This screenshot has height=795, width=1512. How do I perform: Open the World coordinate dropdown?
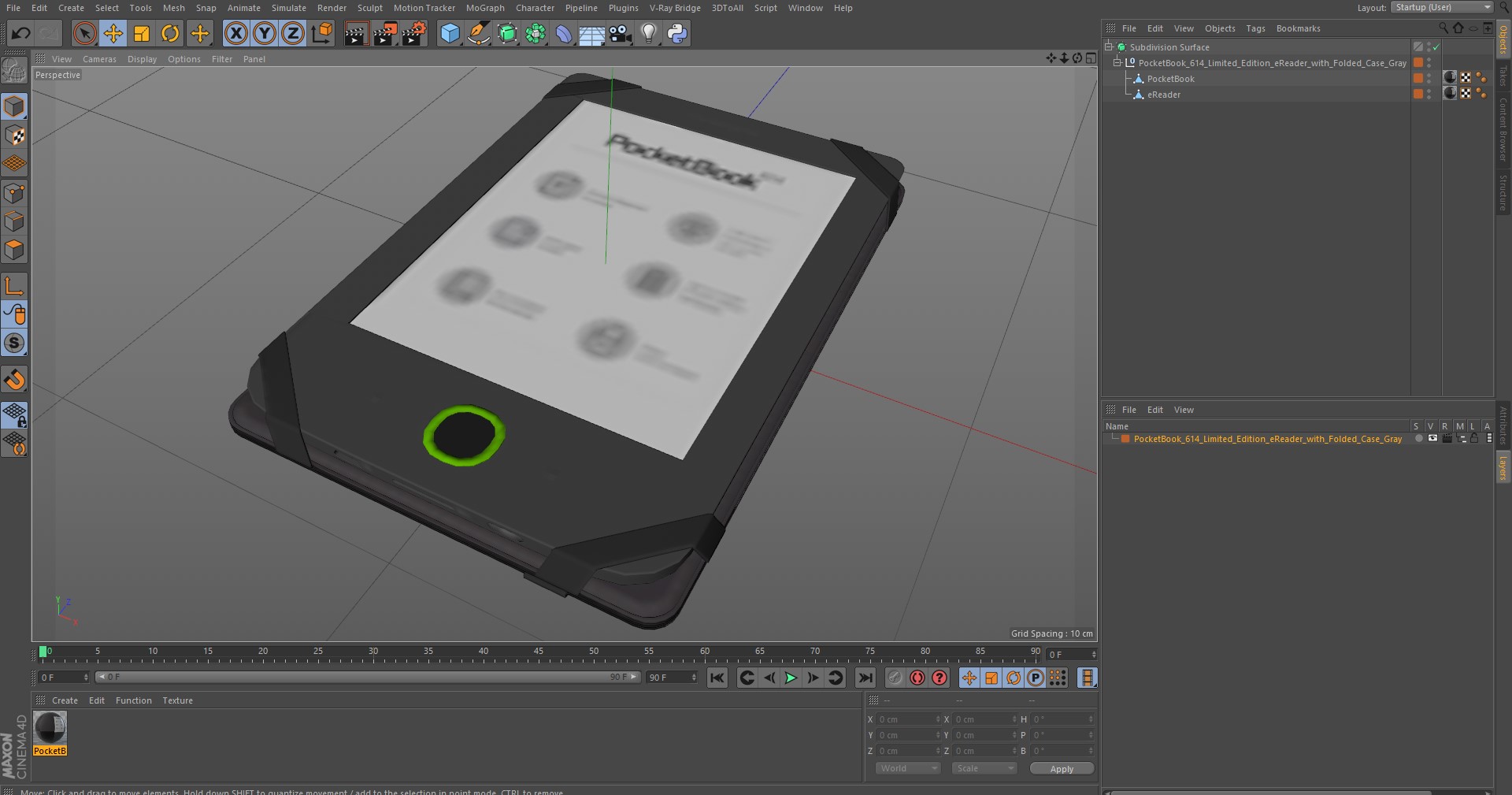[908, 768]
